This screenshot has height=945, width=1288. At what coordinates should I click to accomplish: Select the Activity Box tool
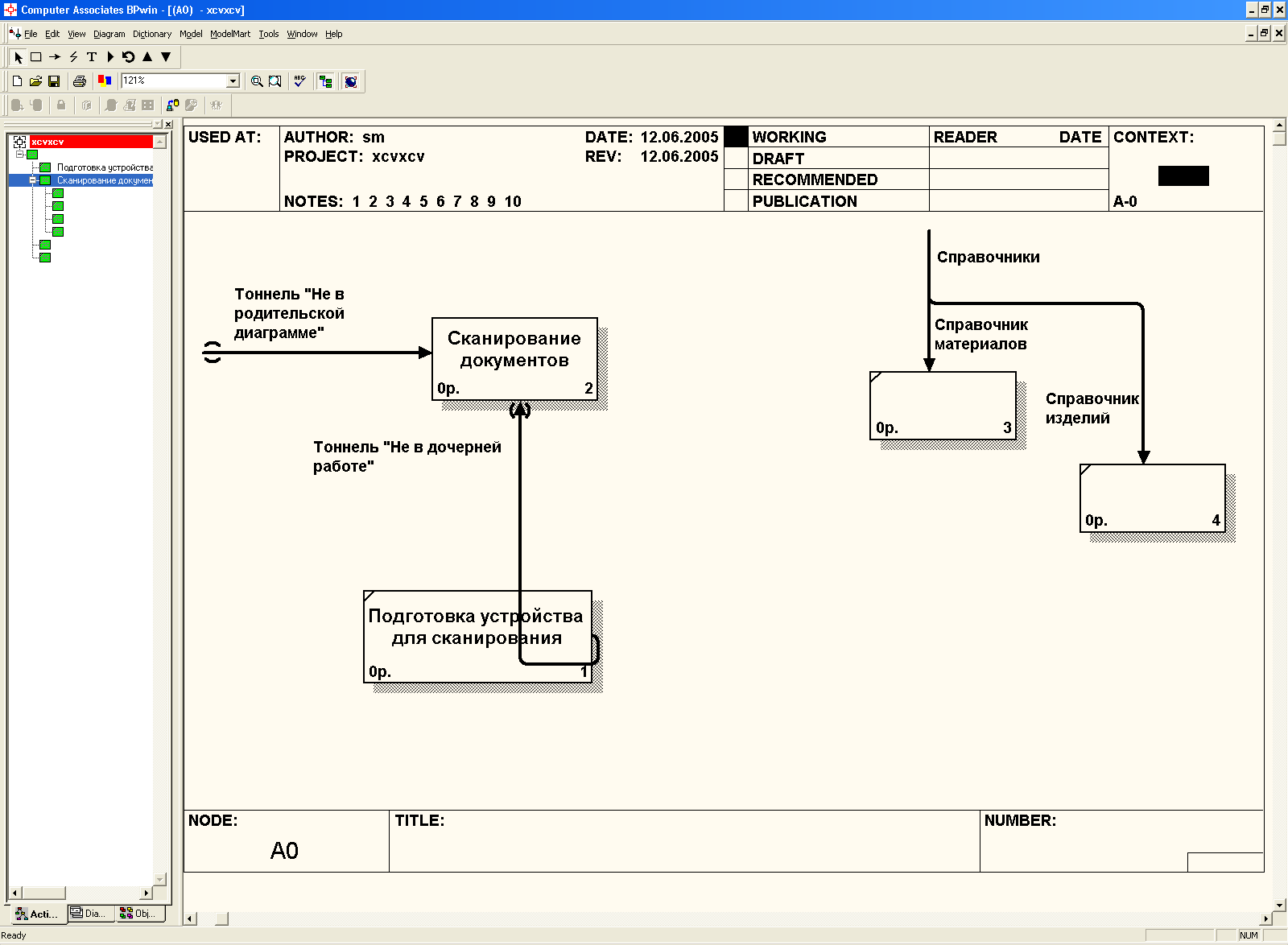pyautogui.click(x=36, y=57)
